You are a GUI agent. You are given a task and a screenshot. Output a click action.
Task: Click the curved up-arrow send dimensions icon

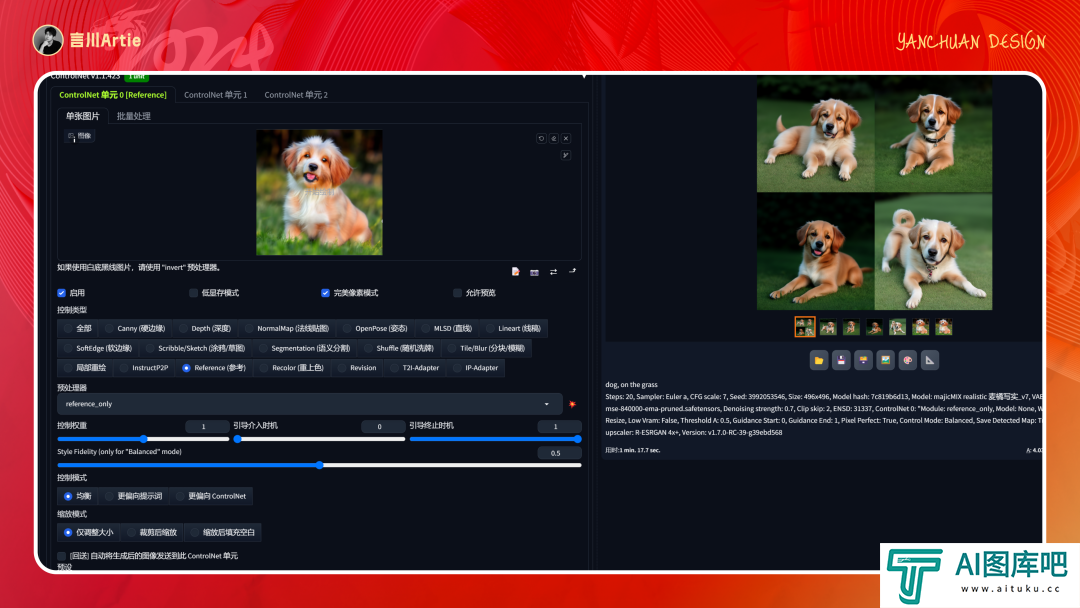572,271
